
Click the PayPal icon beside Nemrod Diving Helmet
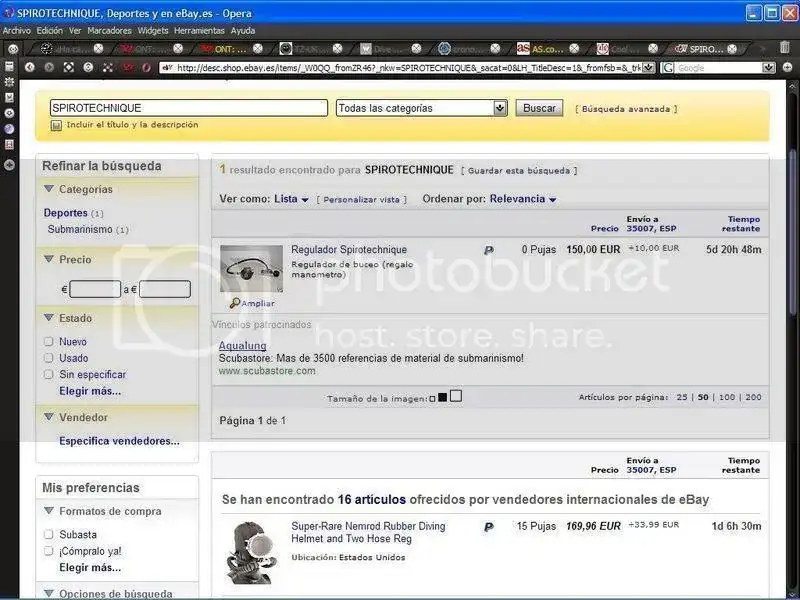point(489,527)
